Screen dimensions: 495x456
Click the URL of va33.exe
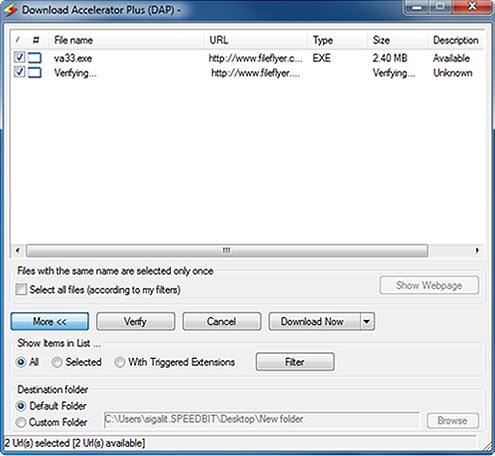[x=256, y=58]
